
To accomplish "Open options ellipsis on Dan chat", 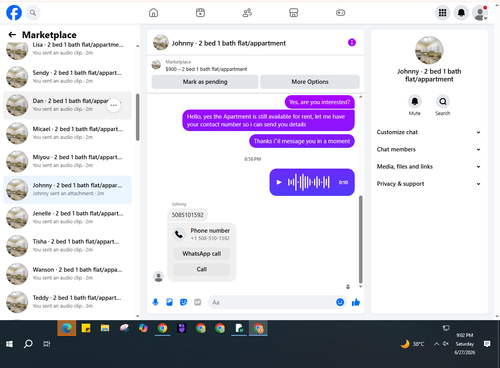I will click(114, 105).
